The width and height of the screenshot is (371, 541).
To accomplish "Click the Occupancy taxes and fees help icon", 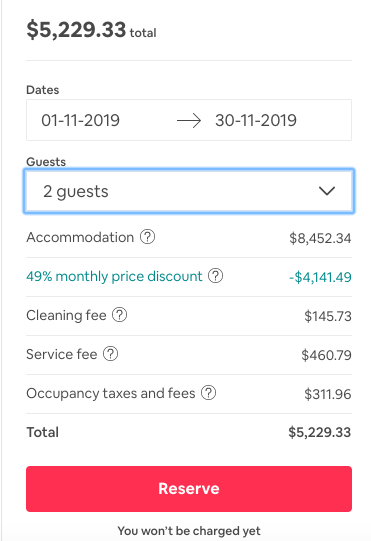I will (x=208, y=393).
